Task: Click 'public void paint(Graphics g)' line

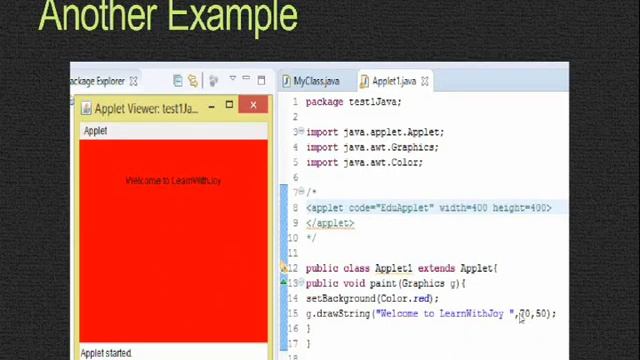Action: tap(386, 284)
